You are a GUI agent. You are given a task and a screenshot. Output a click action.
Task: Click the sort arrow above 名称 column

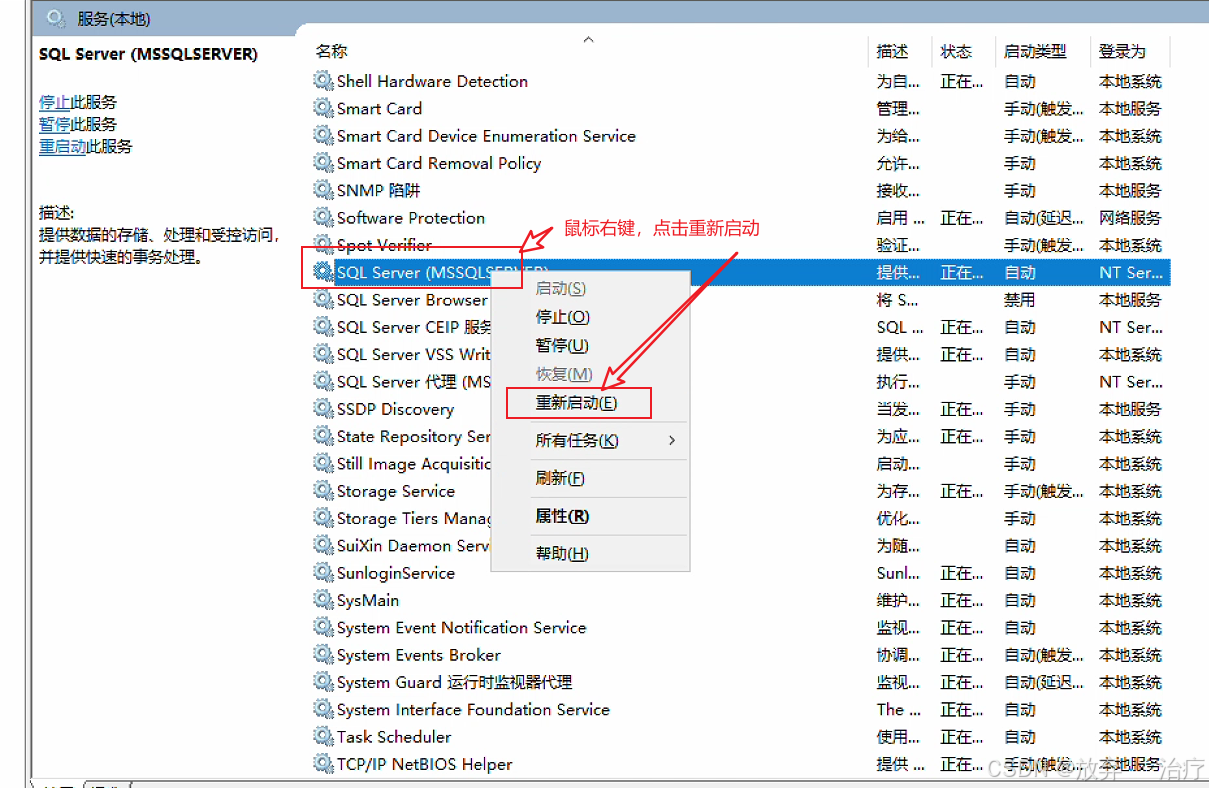pos(588,38)
